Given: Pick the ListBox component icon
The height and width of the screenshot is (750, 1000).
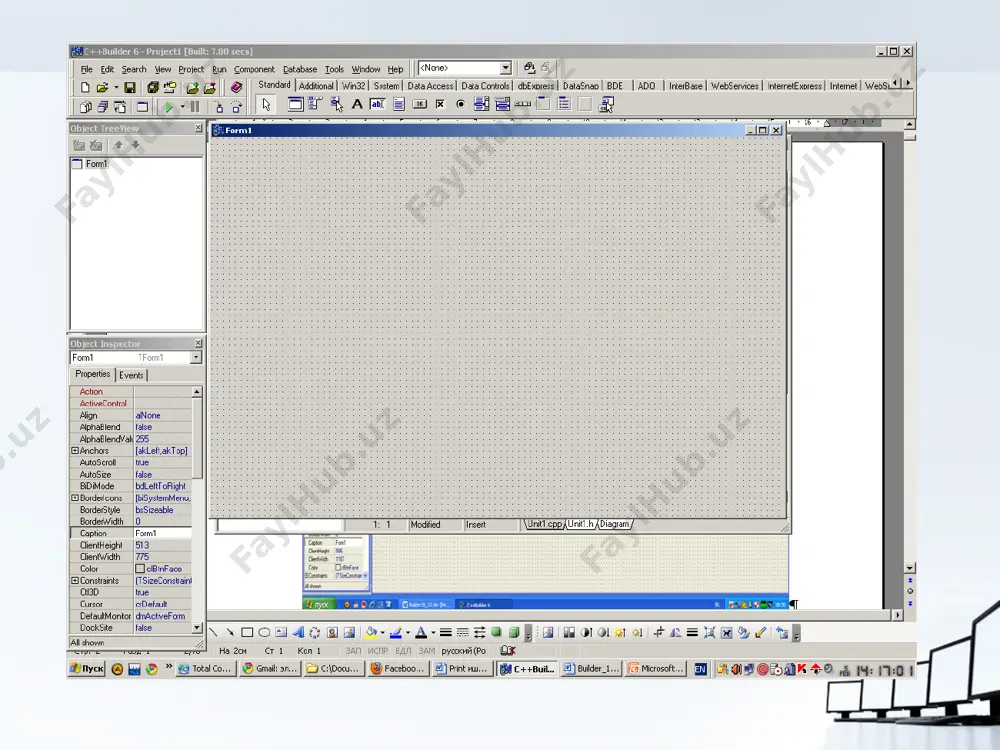Looking at the screenshot, I should [482, 105].
